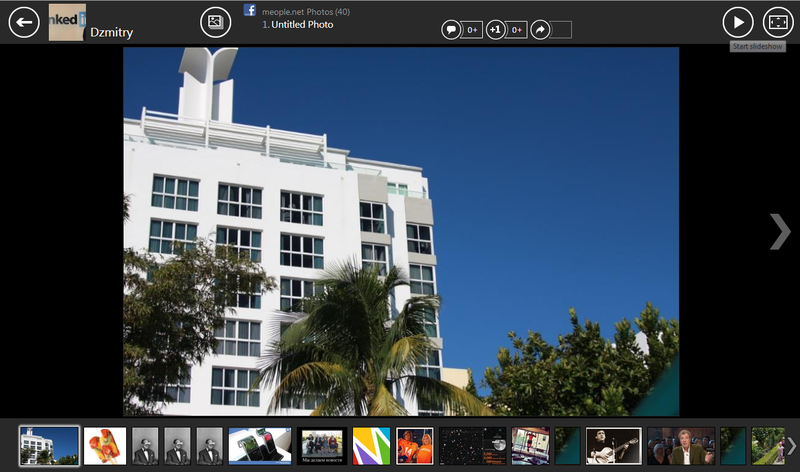Select the orange popsicle thumbnail
Image resolution: width=800 pixels, height=472 pixels.
click(x=105, y=446)
